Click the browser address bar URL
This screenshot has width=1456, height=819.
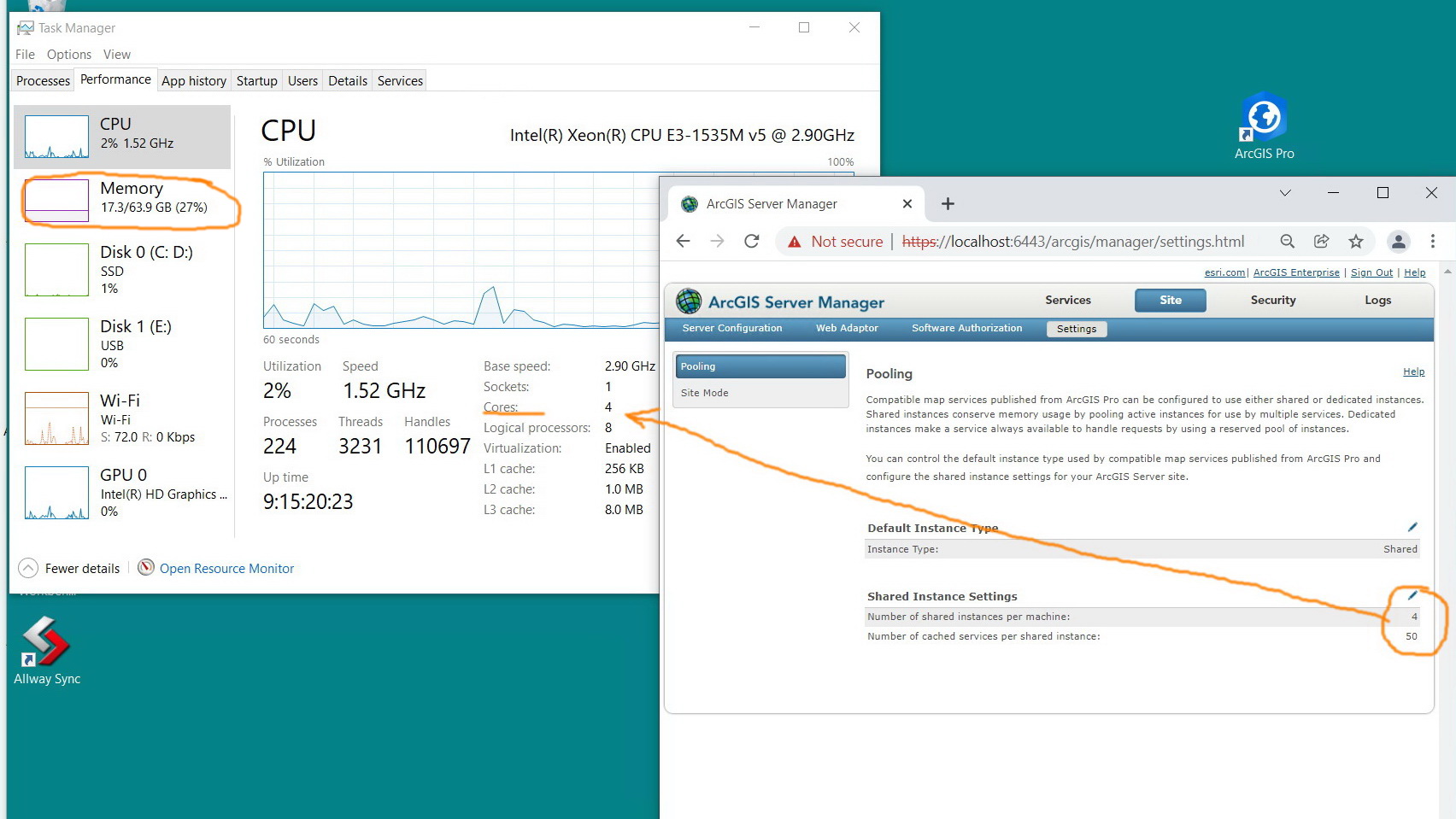(1073, 242)
